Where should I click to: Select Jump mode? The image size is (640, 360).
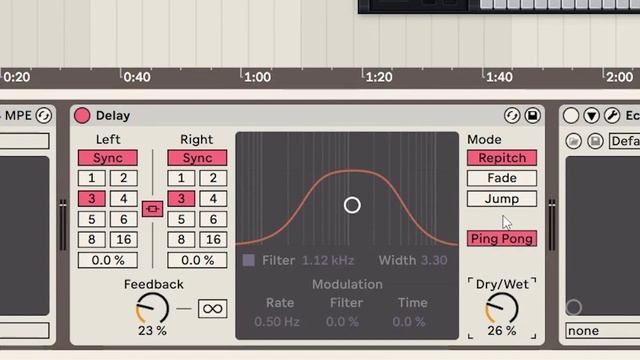tap(502, 199)
